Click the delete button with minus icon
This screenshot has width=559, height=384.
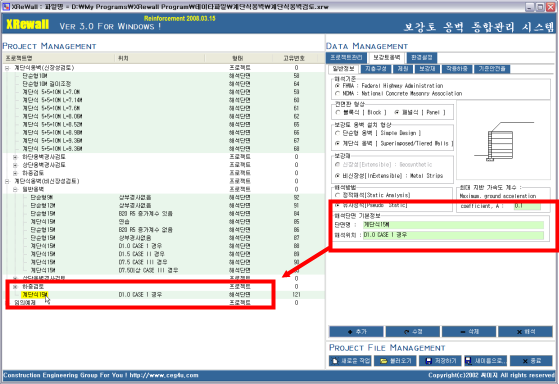coord(469,332)
